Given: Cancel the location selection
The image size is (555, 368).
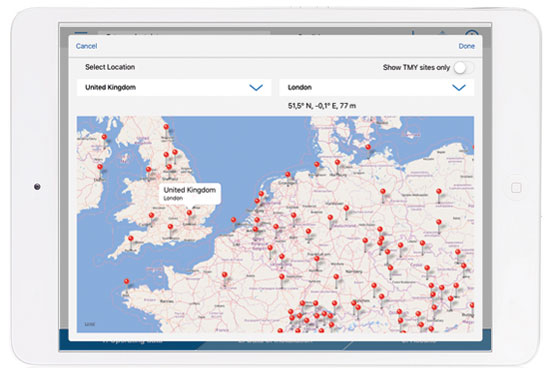Looking at the screenshot, I should click(x=86, y=46).
